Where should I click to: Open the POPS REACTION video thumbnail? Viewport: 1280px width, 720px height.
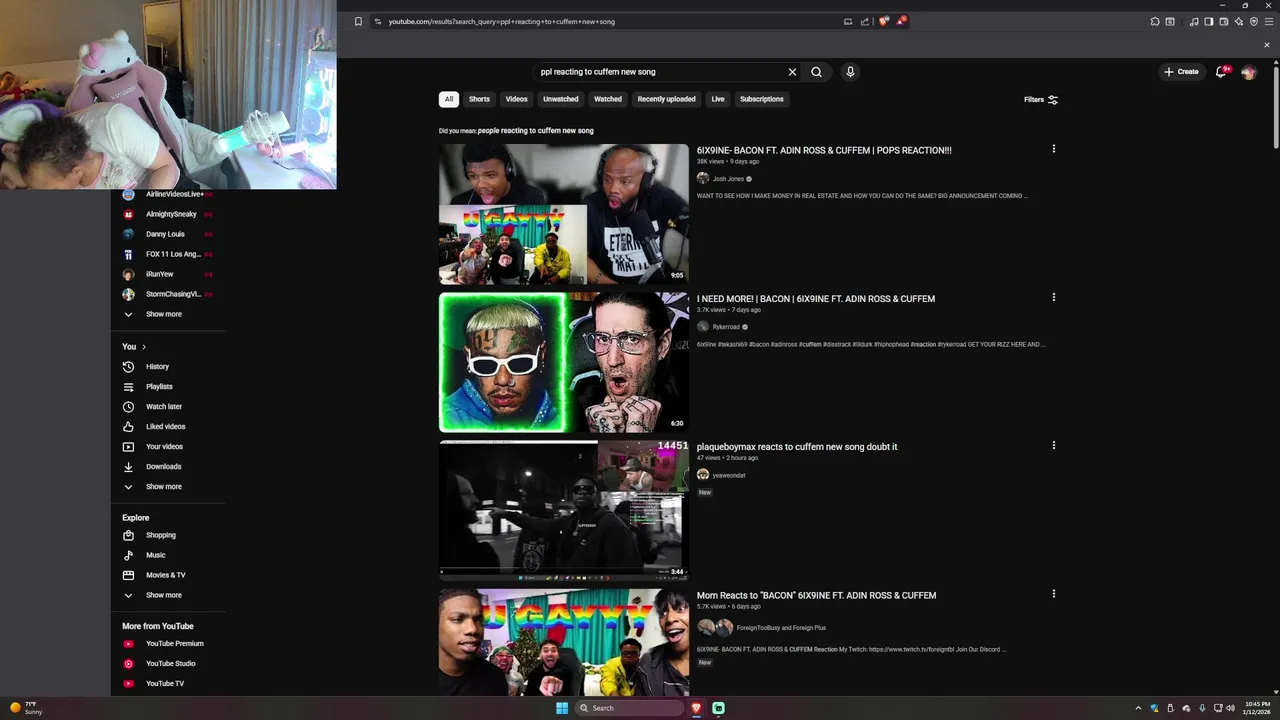[x=564, y=214]
